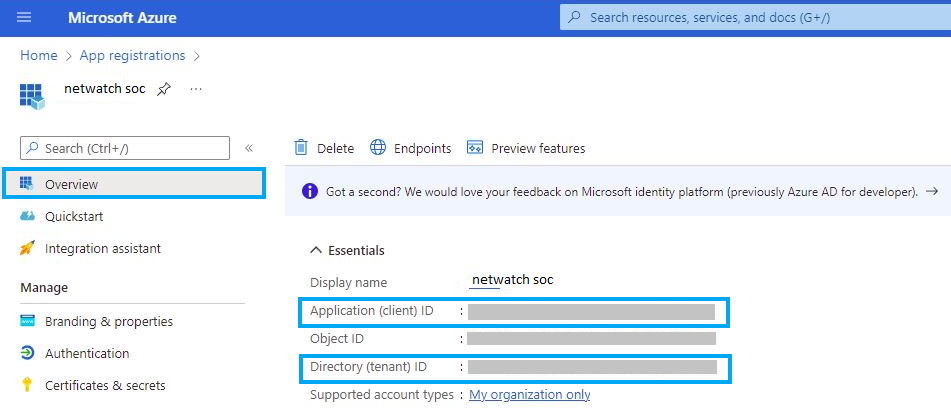951x408 pixels.
Task: Click the Application (client) ID label
Action: [372, 311]
